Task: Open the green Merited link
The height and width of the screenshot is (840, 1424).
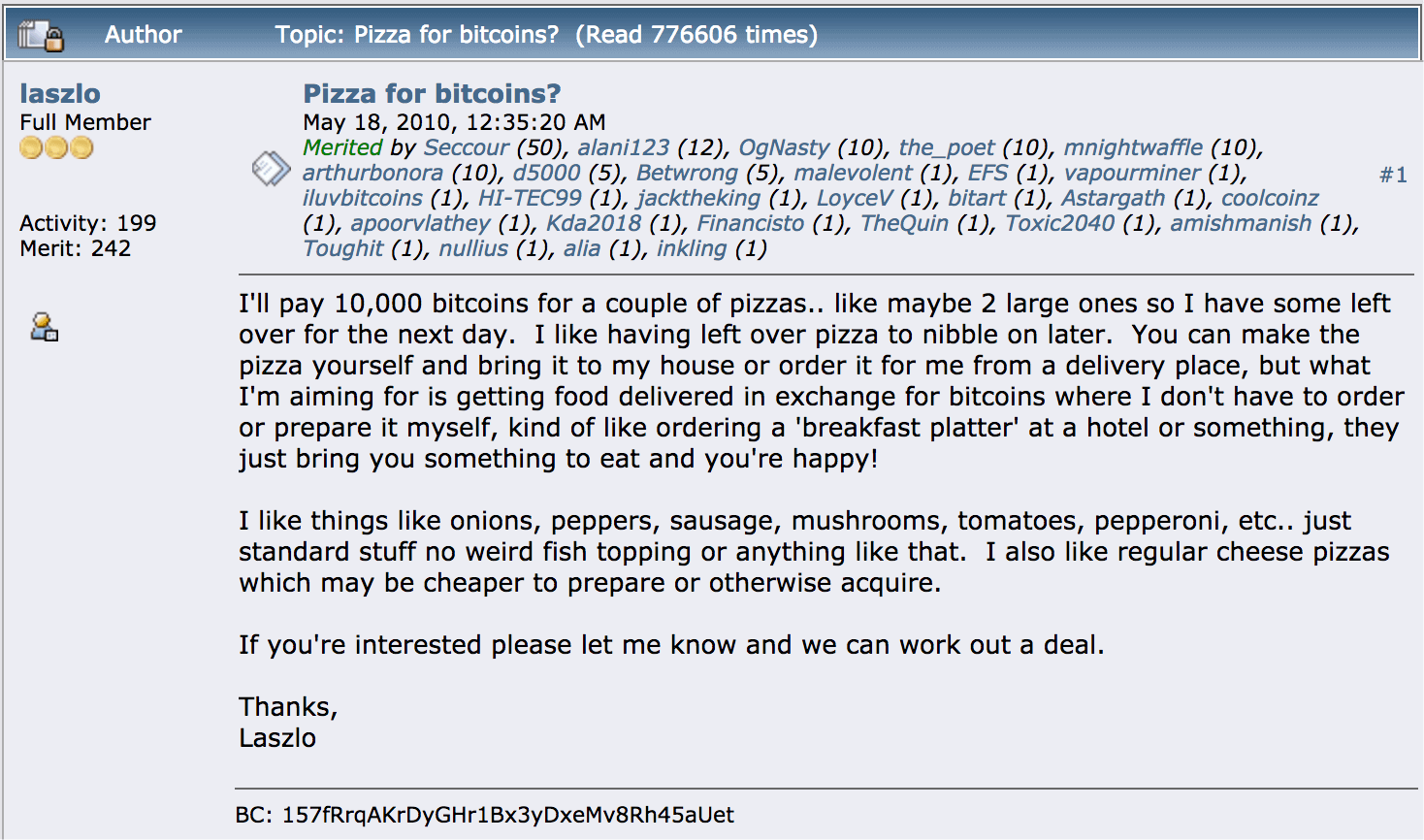Action: (x=342, y=147)
